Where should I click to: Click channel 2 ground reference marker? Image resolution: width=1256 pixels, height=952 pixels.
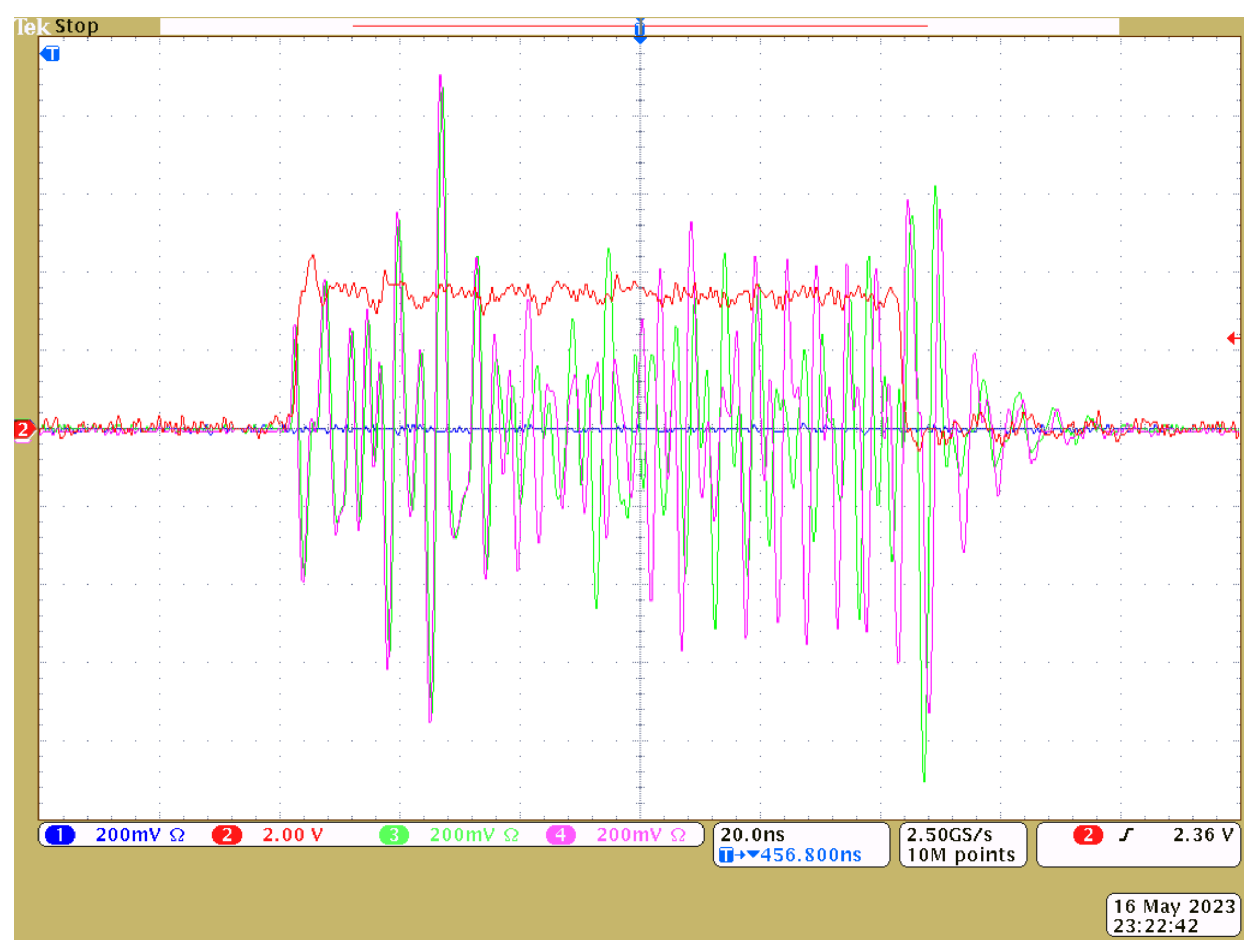coord(23,430)
